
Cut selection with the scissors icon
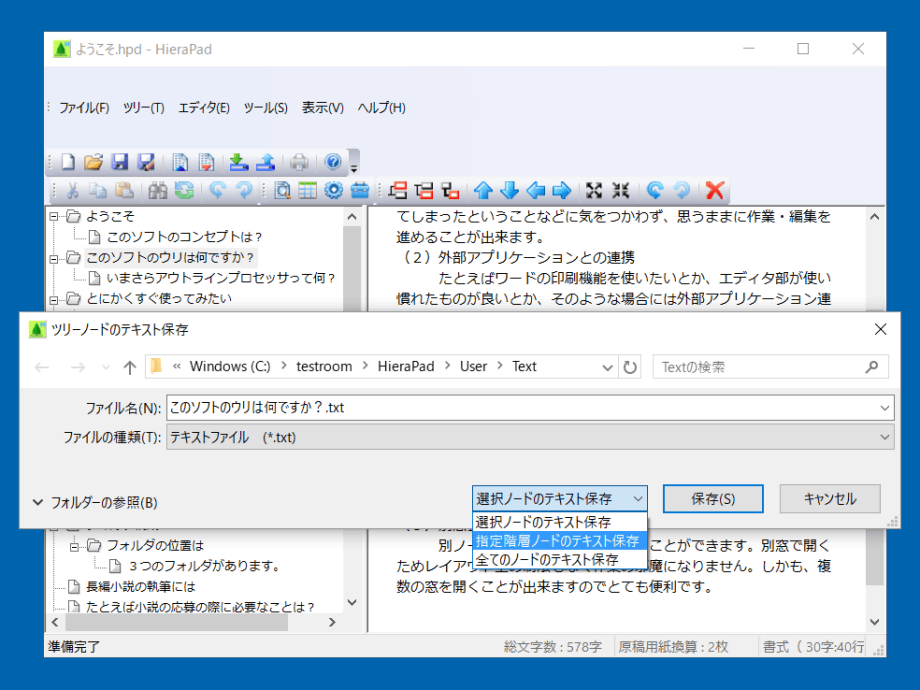click(x=73, y=190)
